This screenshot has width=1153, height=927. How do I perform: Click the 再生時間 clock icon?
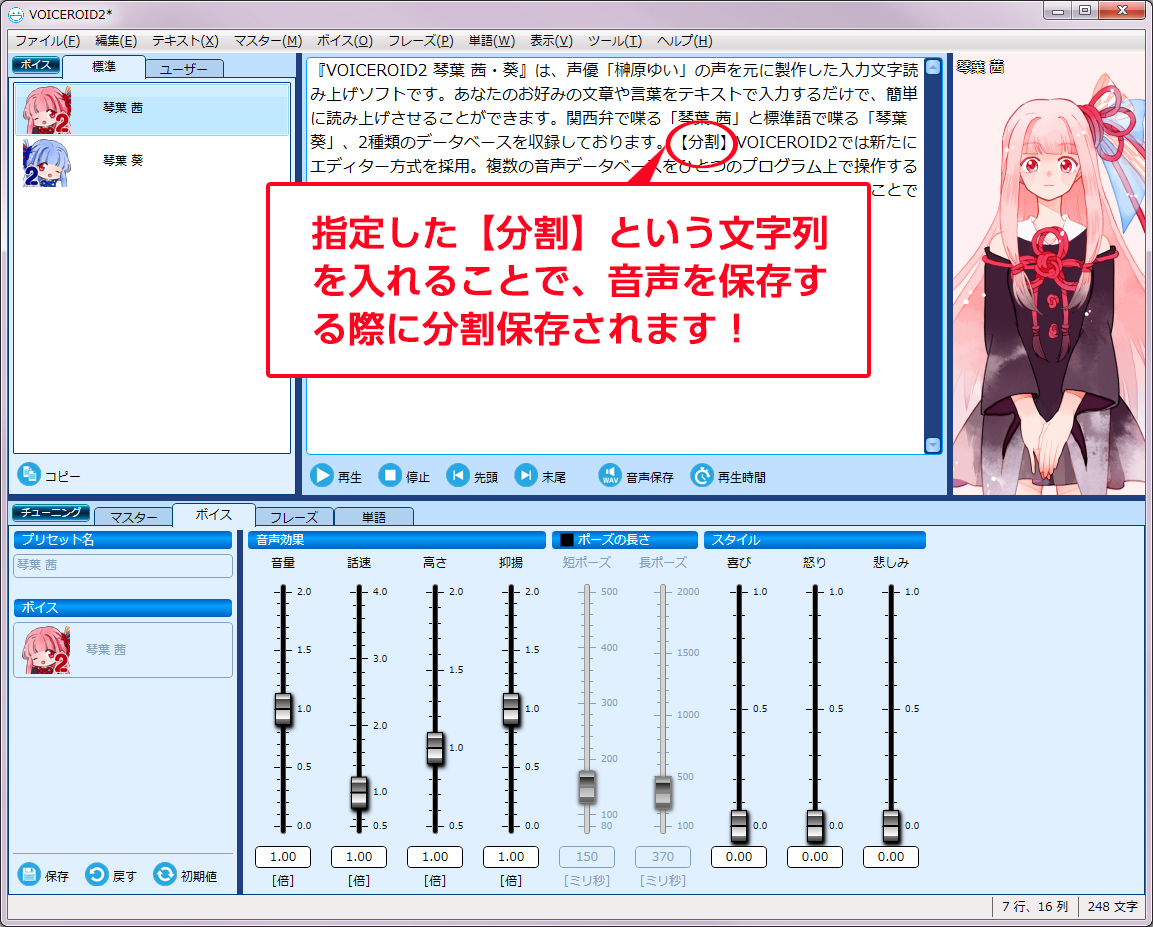pos(702,476)
